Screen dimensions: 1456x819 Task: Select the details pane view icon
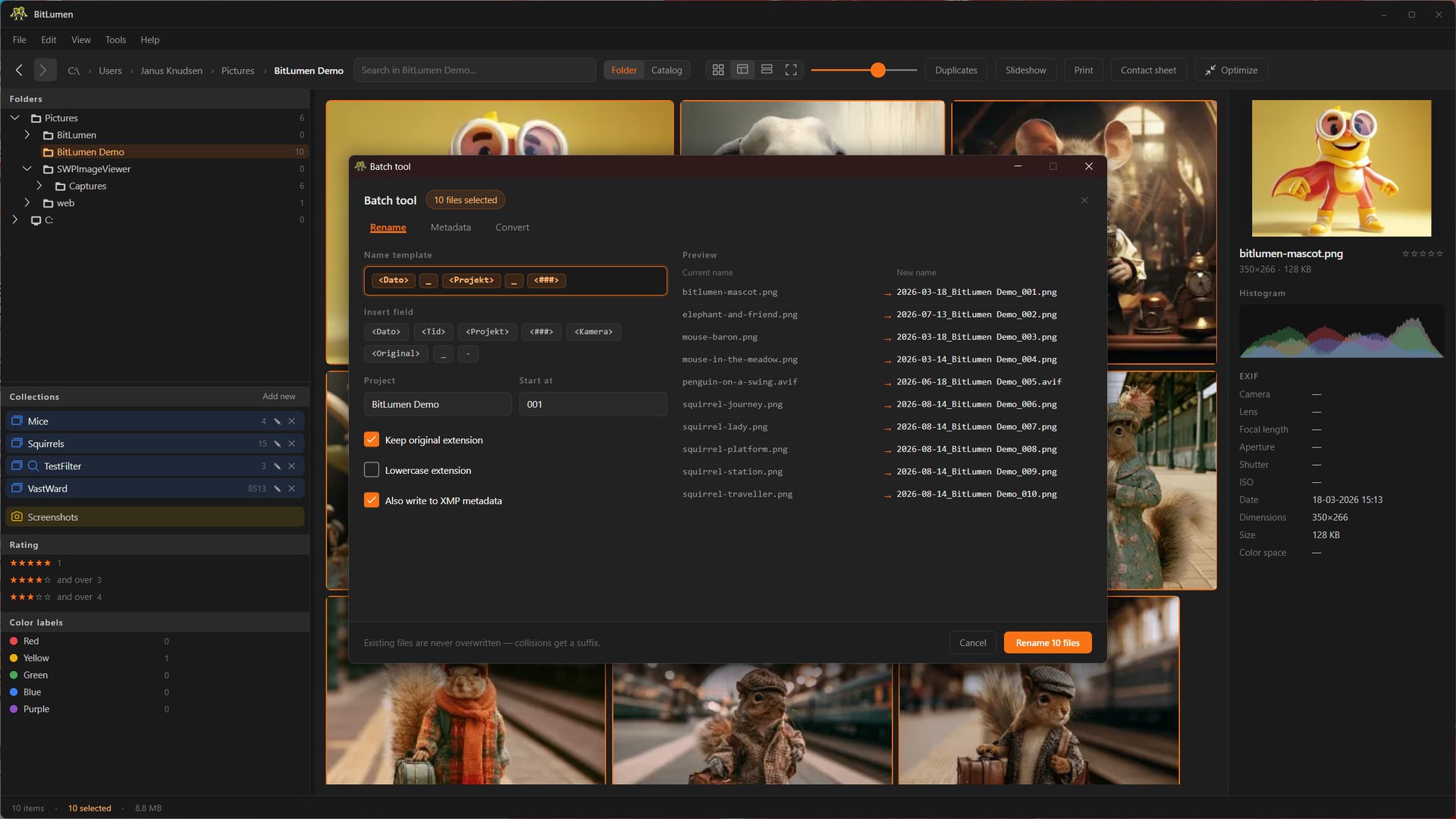(742, 70)
